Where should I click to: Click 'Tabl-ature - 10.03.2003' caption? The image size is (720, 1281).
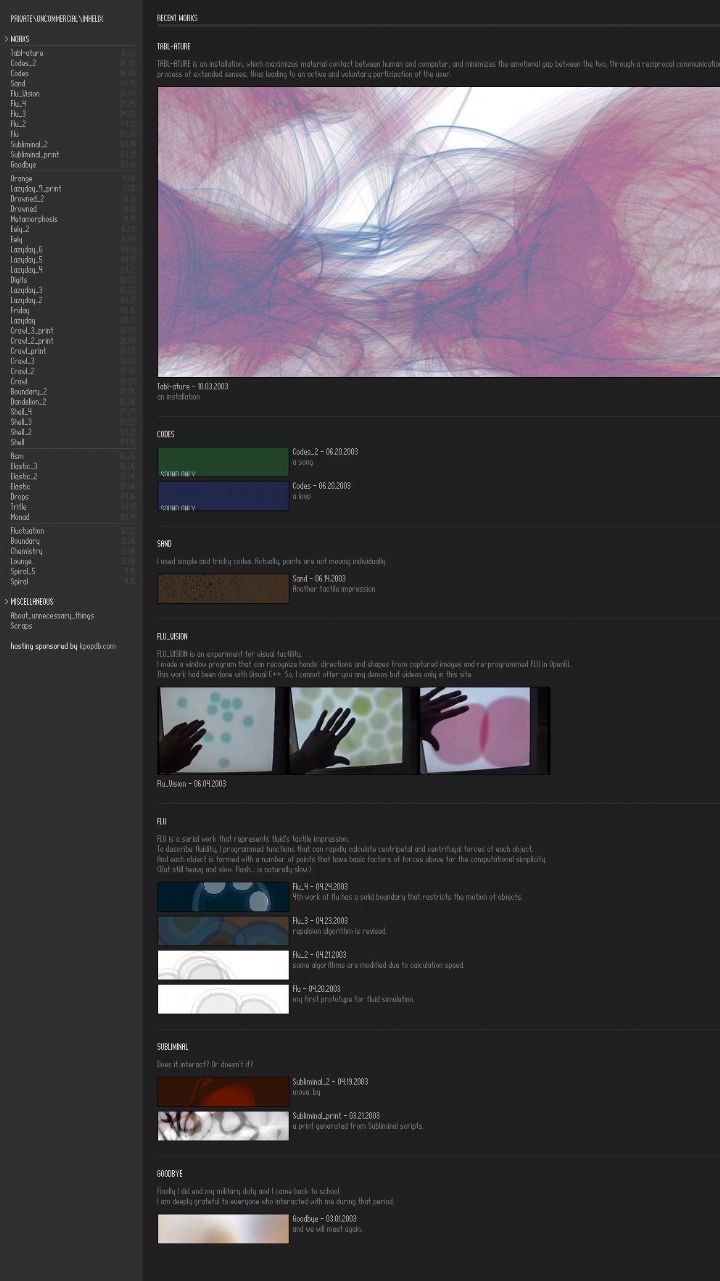[x=192, y=386]
